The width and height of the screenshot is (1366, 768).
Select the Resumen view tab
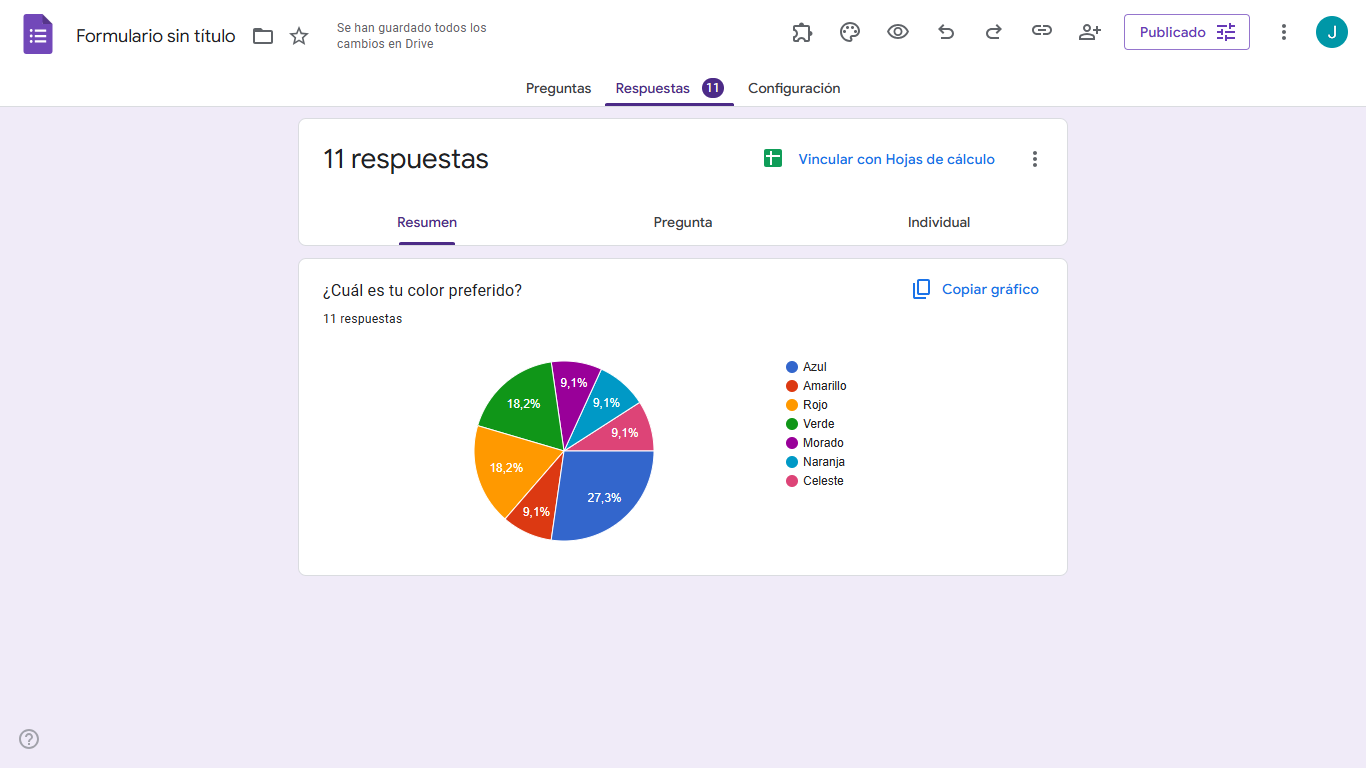coord(427,222)
